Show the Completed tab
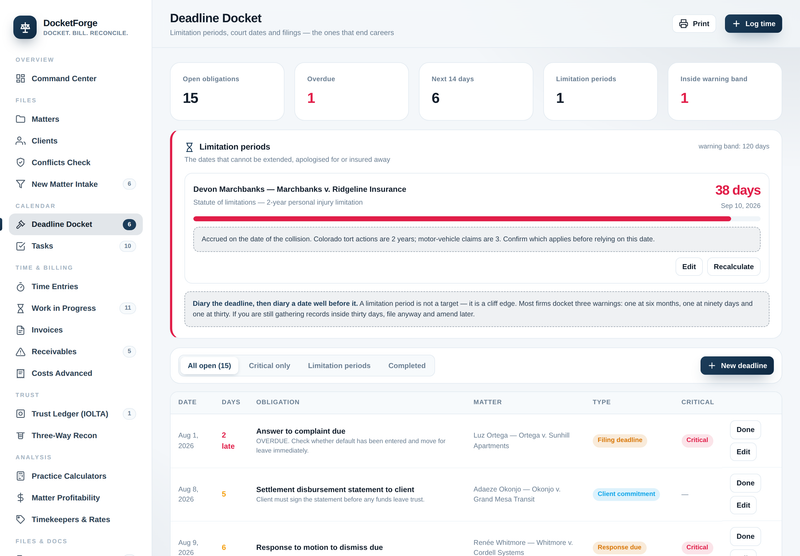 (x=407, y=366)
